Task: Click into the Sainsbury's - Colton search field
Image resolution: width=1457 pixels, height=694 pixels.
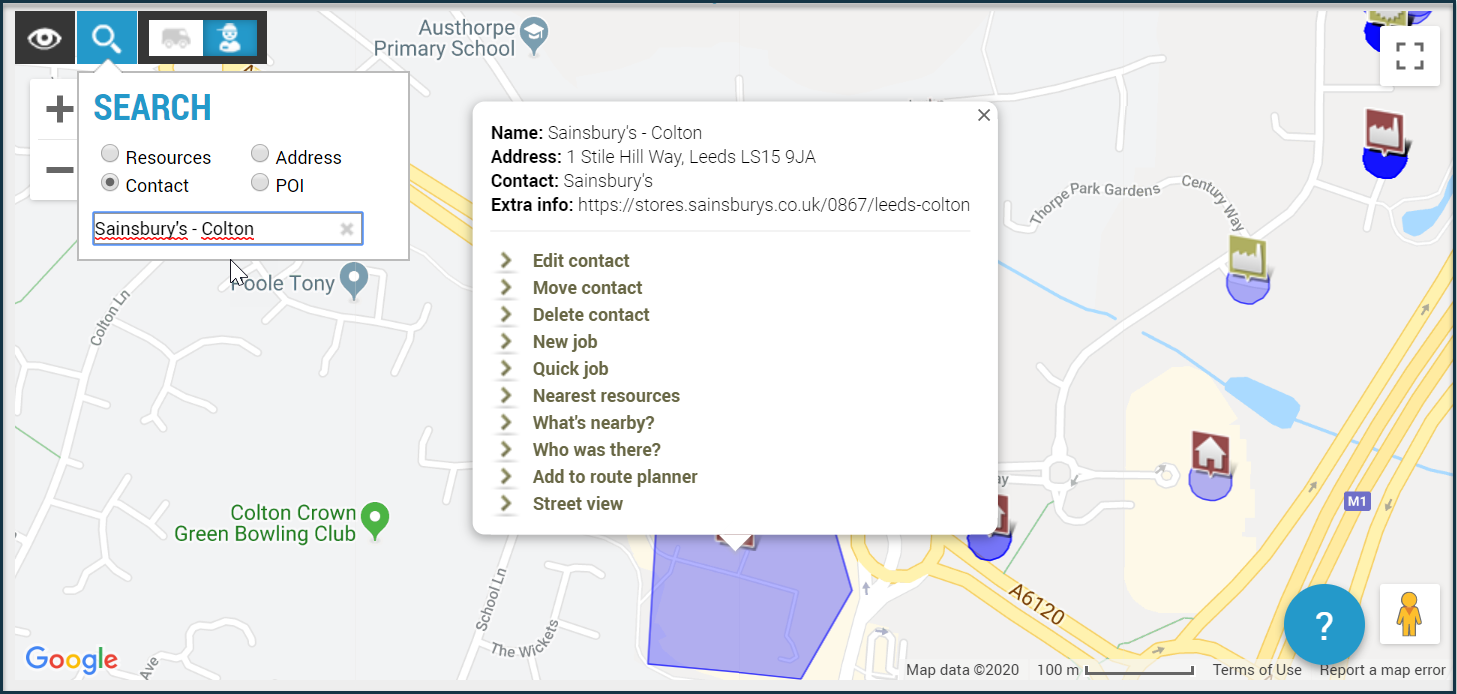Action: tap(228, 229)
